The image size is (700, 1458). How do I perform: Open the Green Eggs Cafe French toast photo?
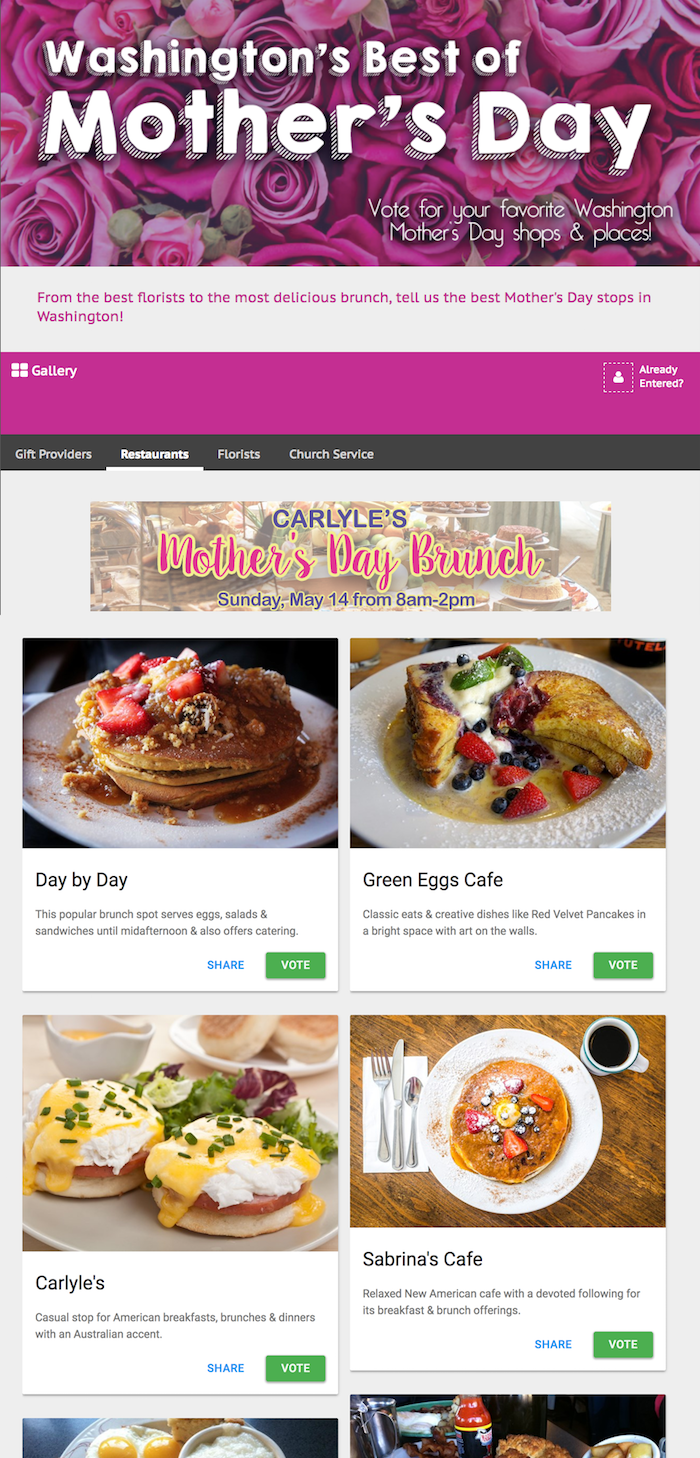[x=508, y=743]
